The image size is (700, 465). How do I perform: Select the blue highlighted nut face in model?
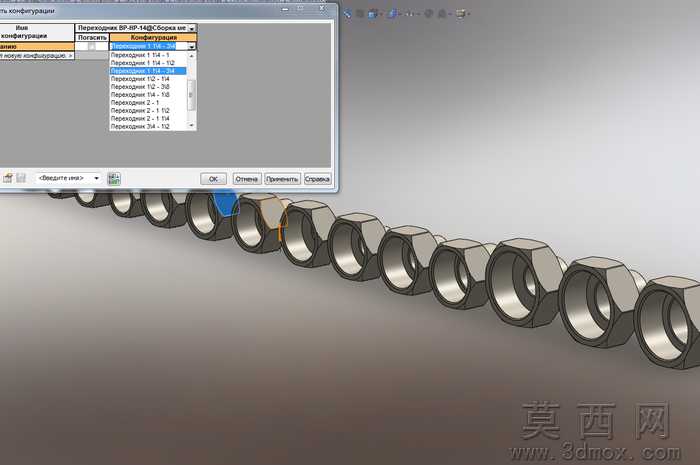click(225, 202)
